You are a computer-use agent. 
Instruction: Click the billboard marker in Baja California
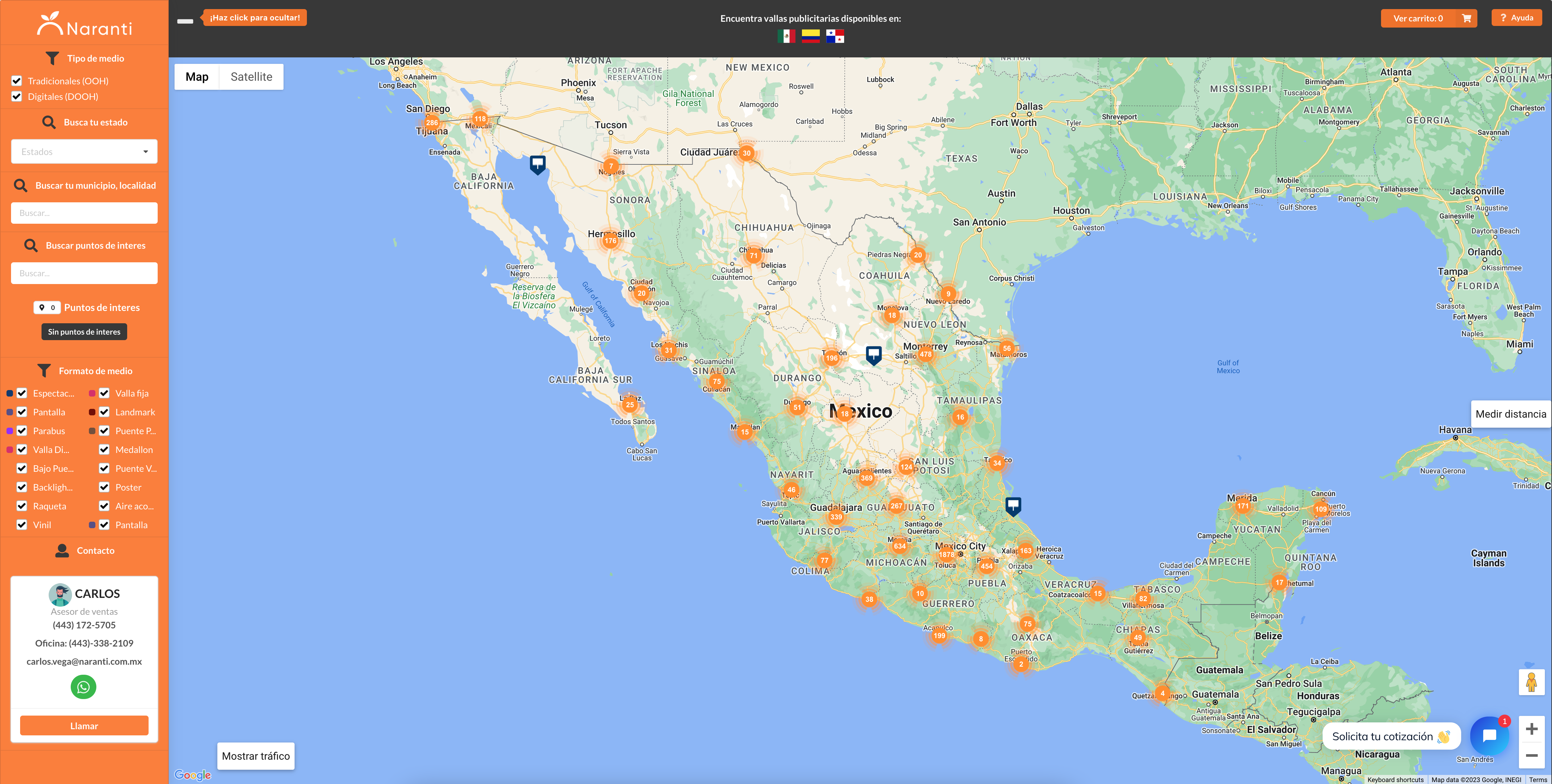point(538,163)
